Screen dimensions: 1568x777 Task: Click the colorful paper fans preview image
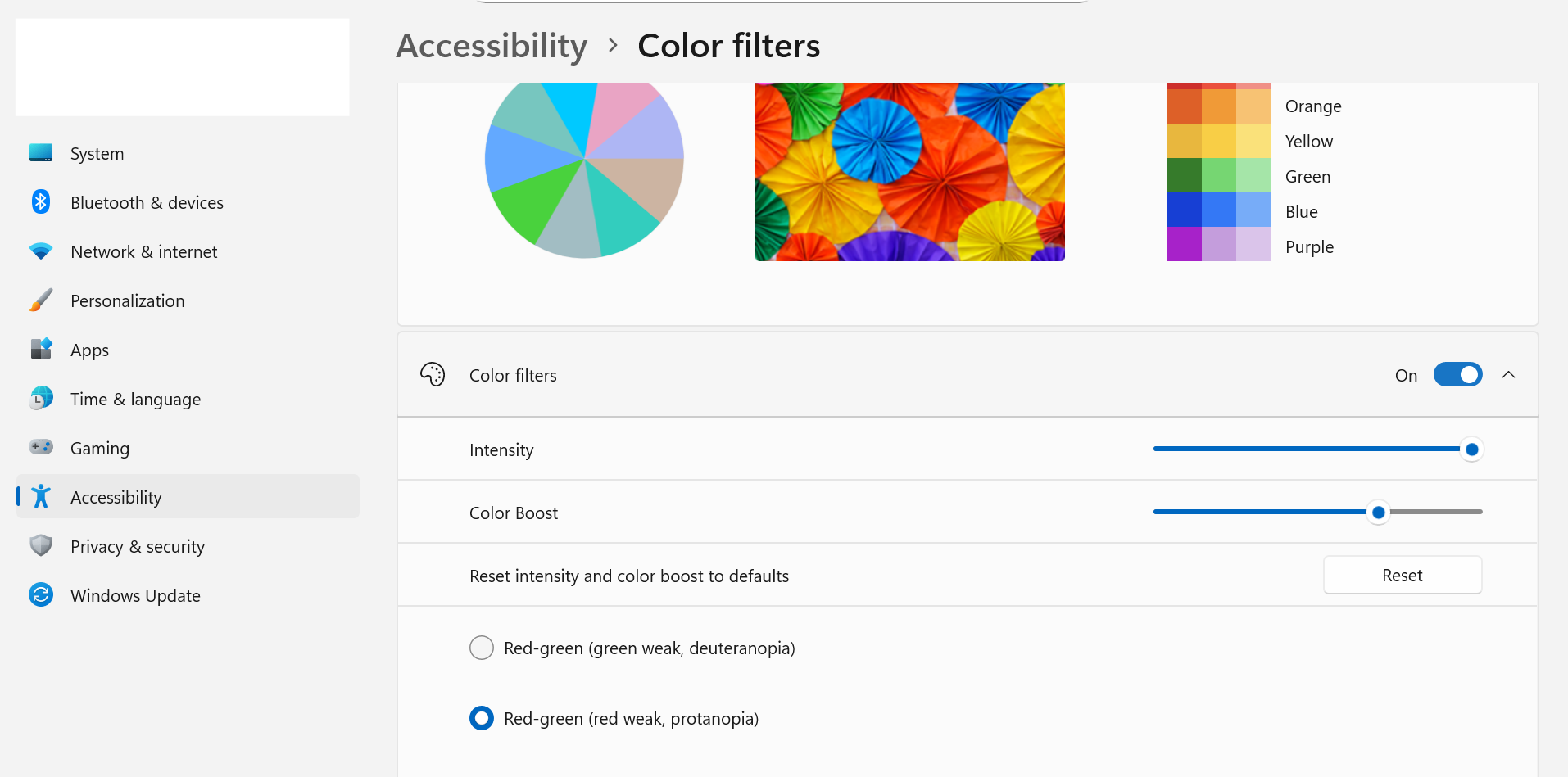coord(909,172)
